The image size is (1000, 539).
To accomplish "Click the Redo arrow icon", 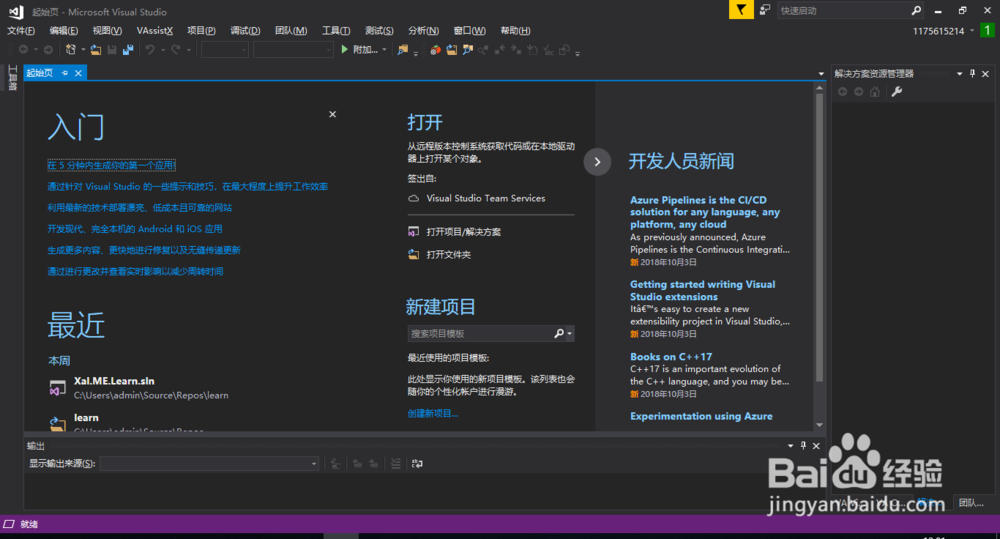I will [x=175, y=50].
